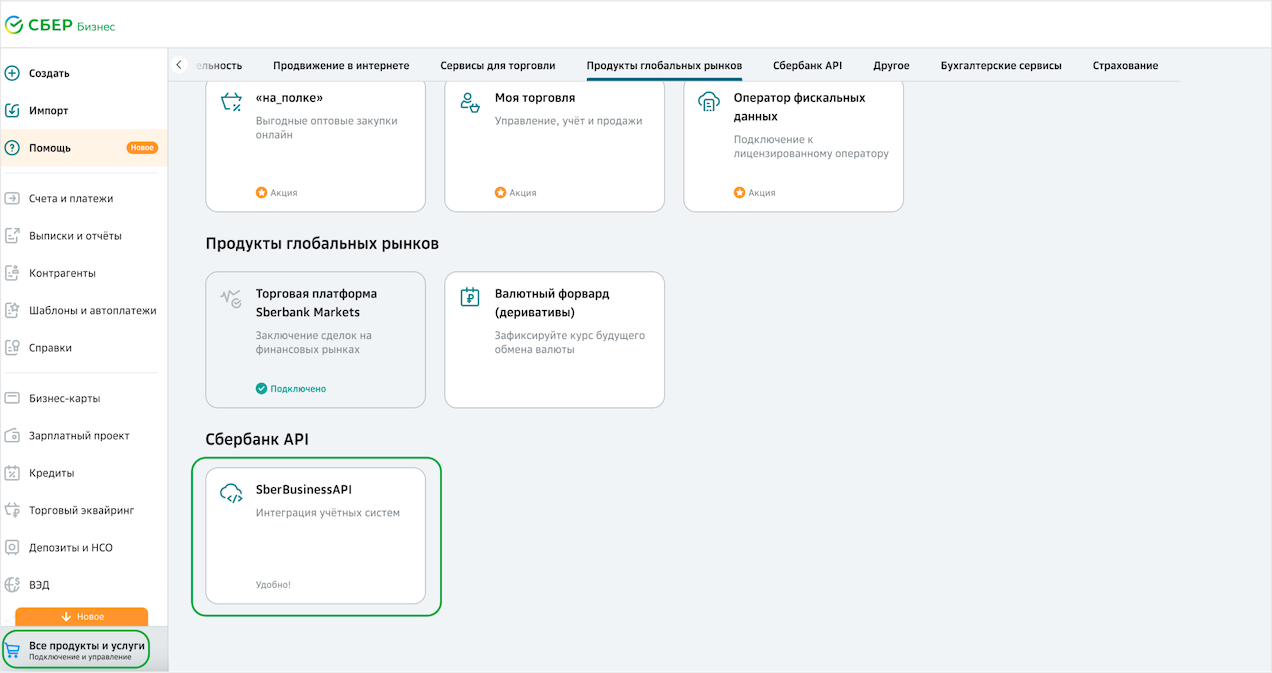1272x673 pixels.
Task: Switch to the Сбербанк API tab
Action: pyautogui.click(x=807, y=66)
